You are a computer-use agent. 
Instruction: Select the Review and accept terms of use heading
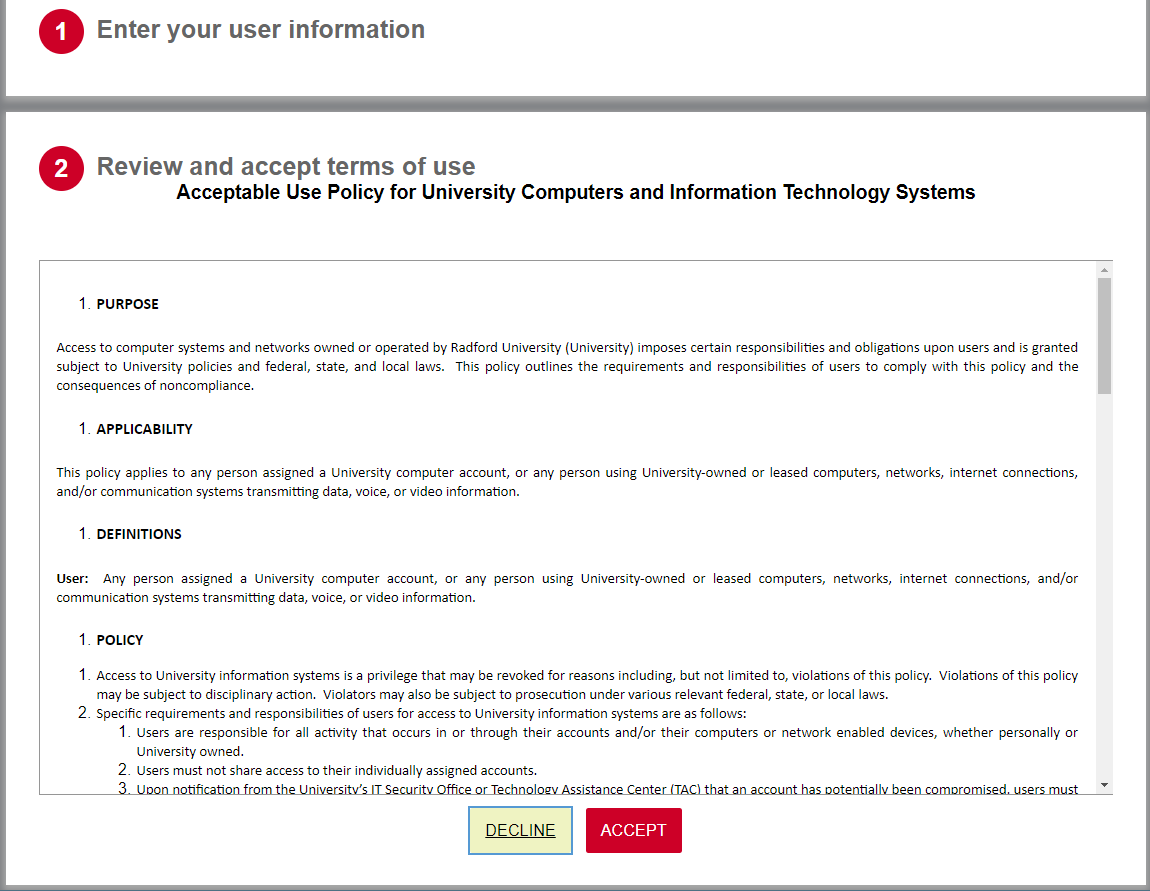[286, 166]
